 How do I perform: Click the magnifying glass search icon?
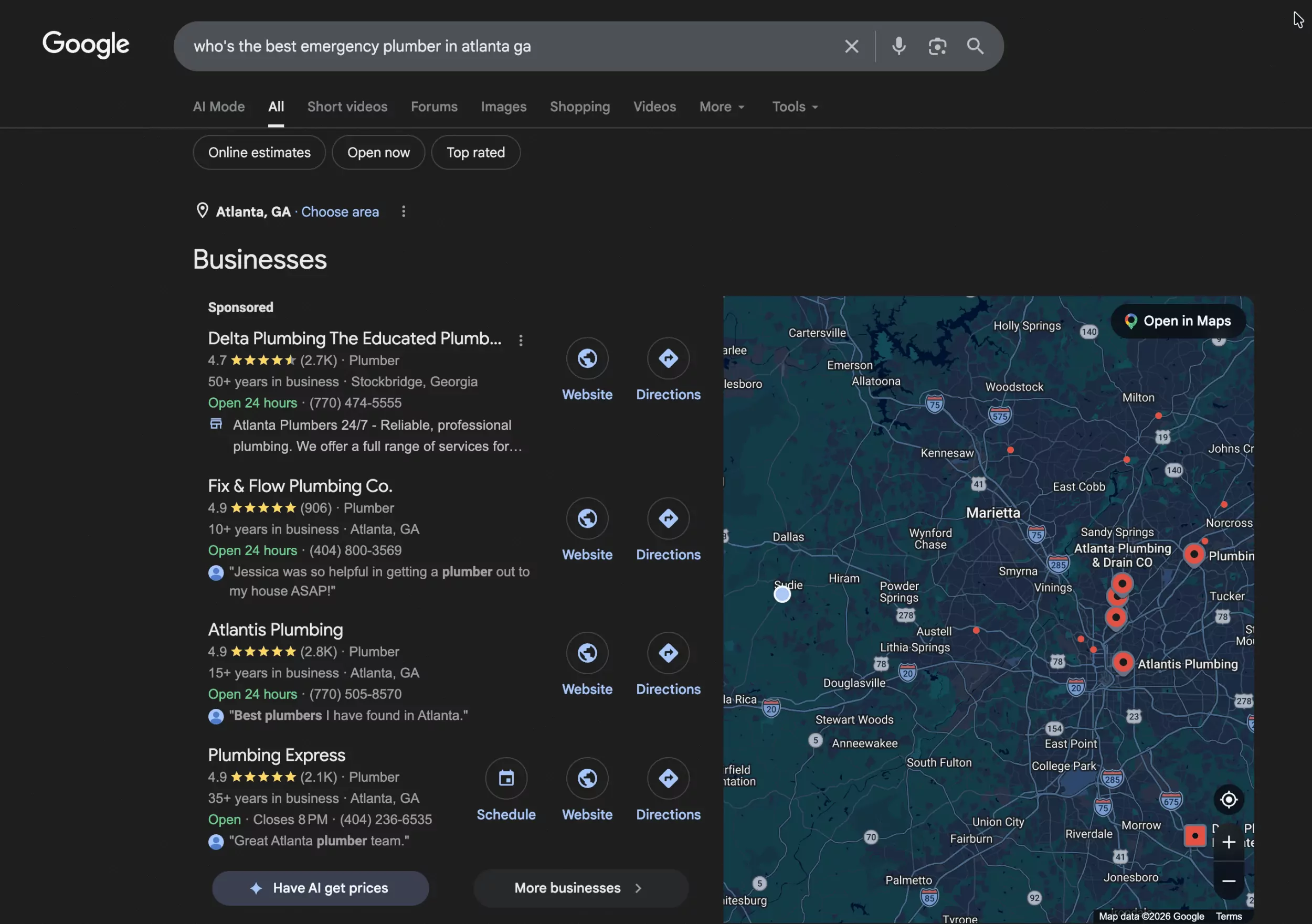(975, 46)
